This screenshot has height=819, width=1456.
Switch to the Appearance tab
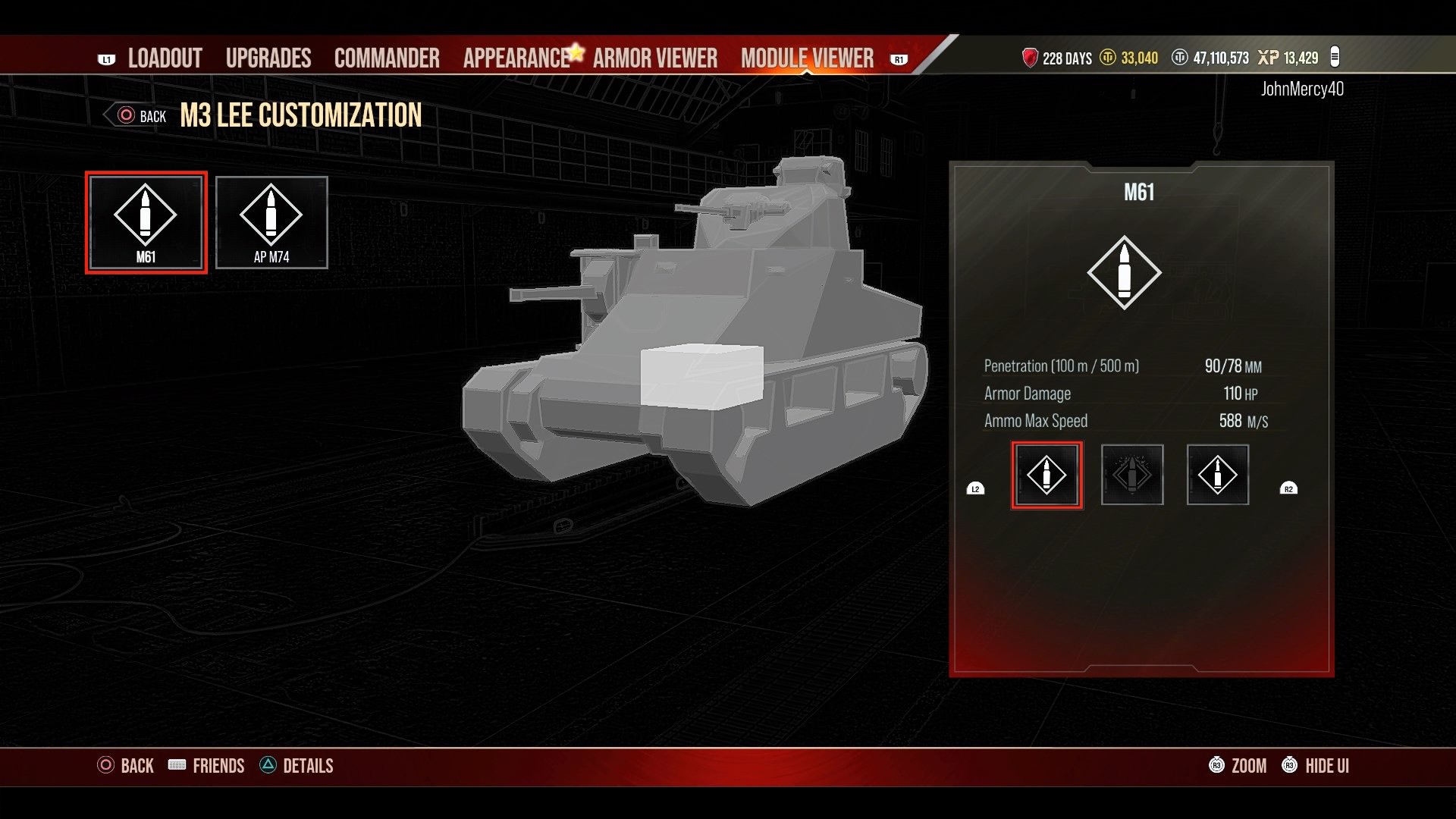click(x=517, y=57)
